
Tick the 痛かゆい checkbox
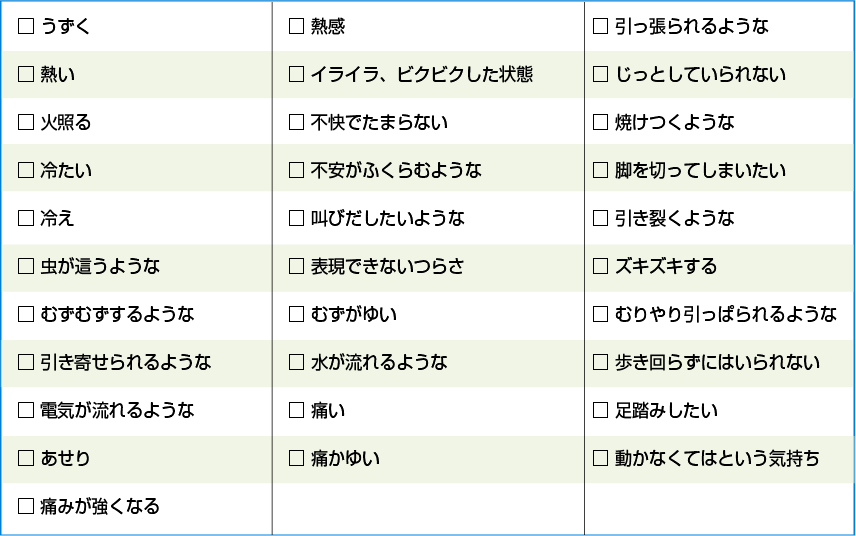pos(296,459)
